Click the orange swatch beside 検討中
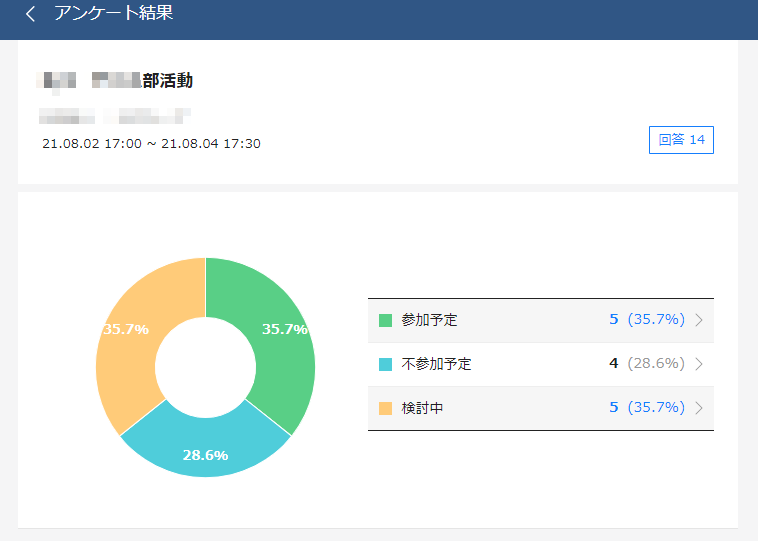Viewport: 758px width, 541px height. 386,408
